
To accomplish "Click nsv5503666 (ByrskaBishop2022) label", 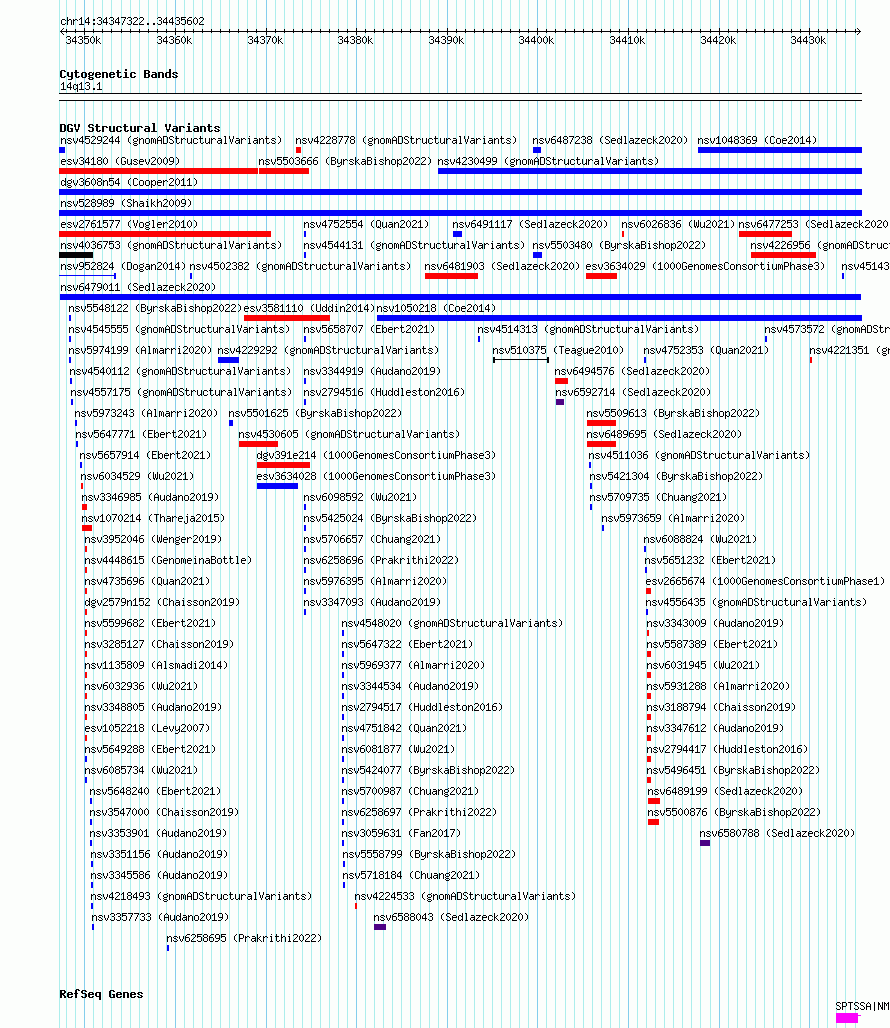I will pyautogui.click(x=345, y=161).
